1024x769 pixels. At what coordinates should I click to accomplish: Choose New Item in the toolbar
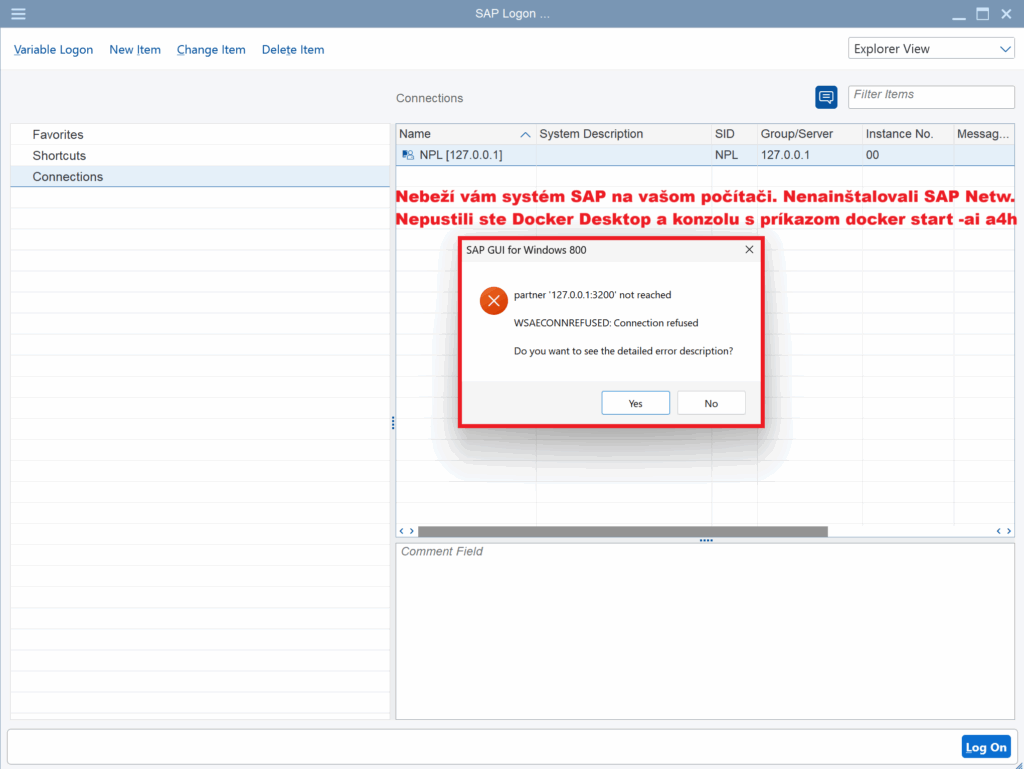tap(135, 50)
